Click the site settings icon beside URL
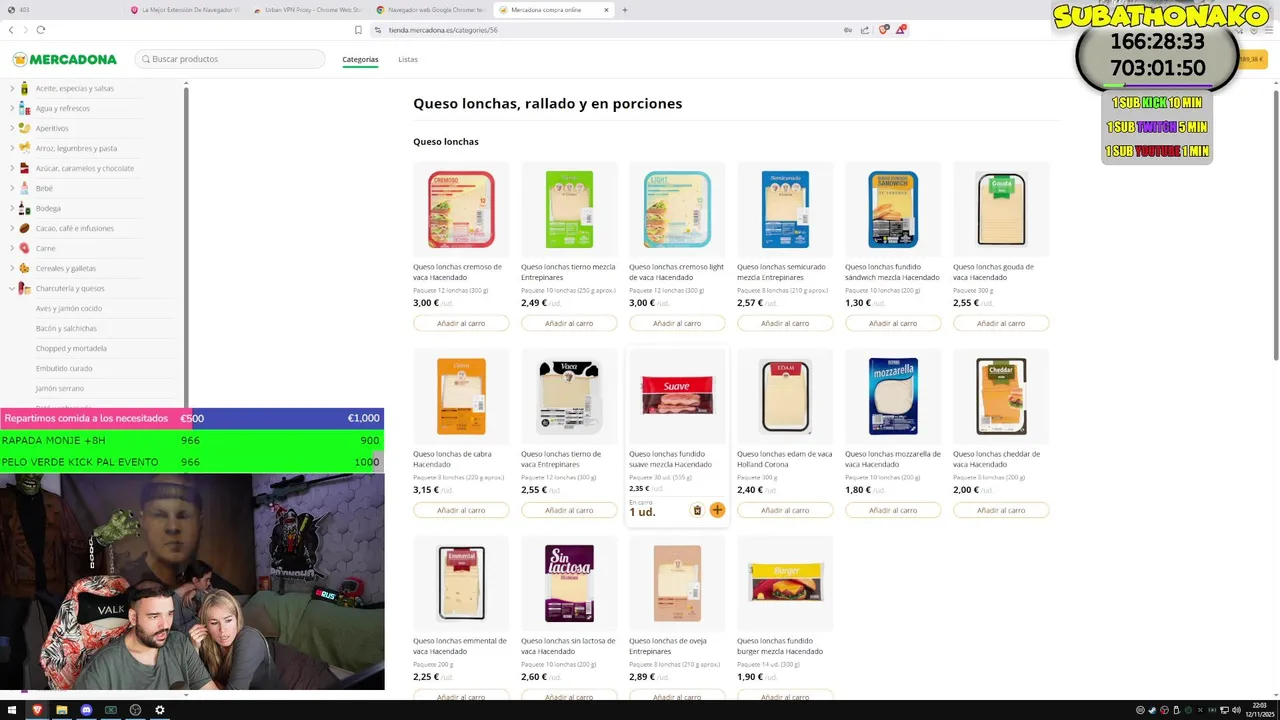Image resolution: width=1280 pixels, height=720 pixels. pyautogui.click(x=378, y=30)
